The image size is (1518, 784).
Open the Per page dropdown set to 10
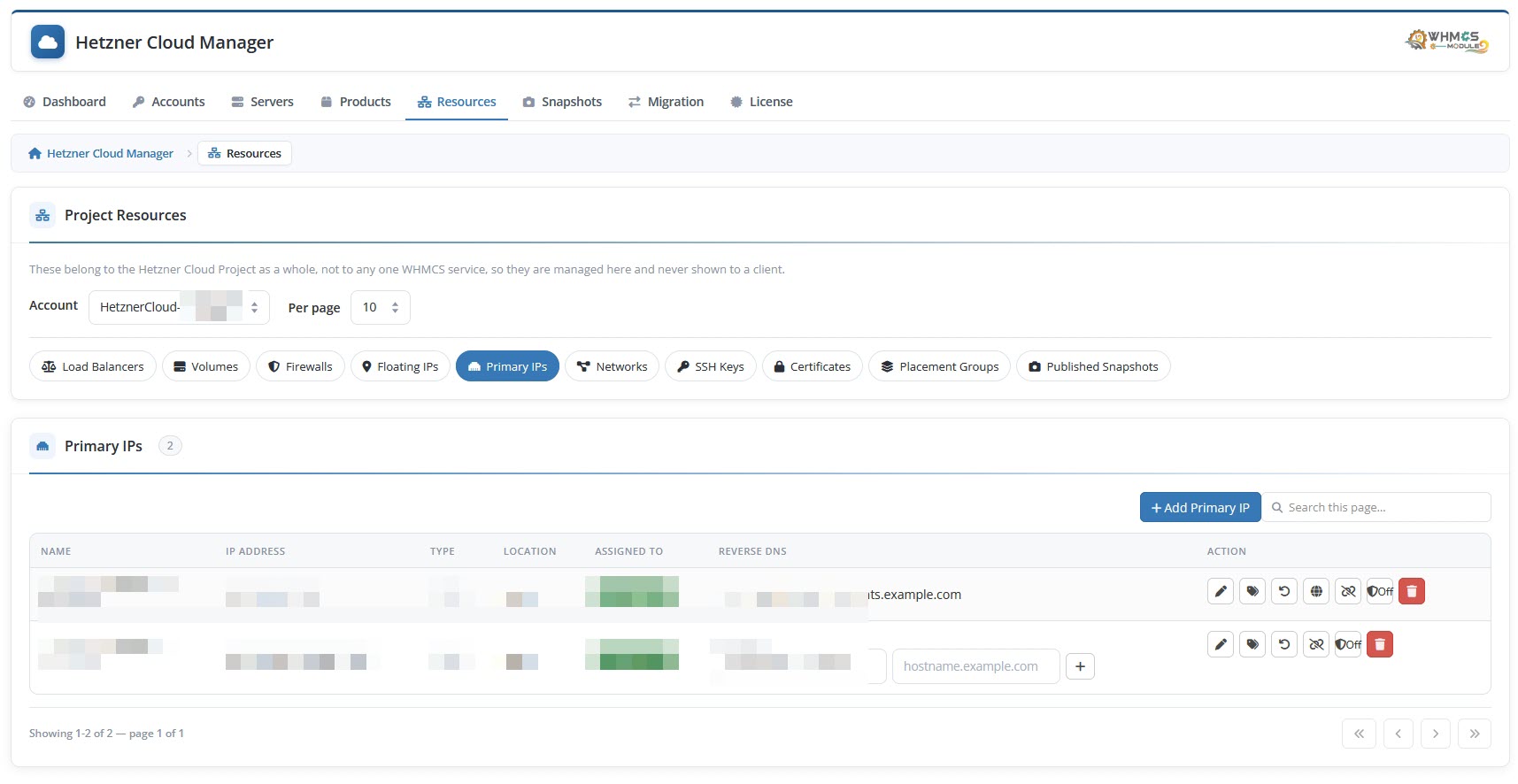tap(381, 307)
